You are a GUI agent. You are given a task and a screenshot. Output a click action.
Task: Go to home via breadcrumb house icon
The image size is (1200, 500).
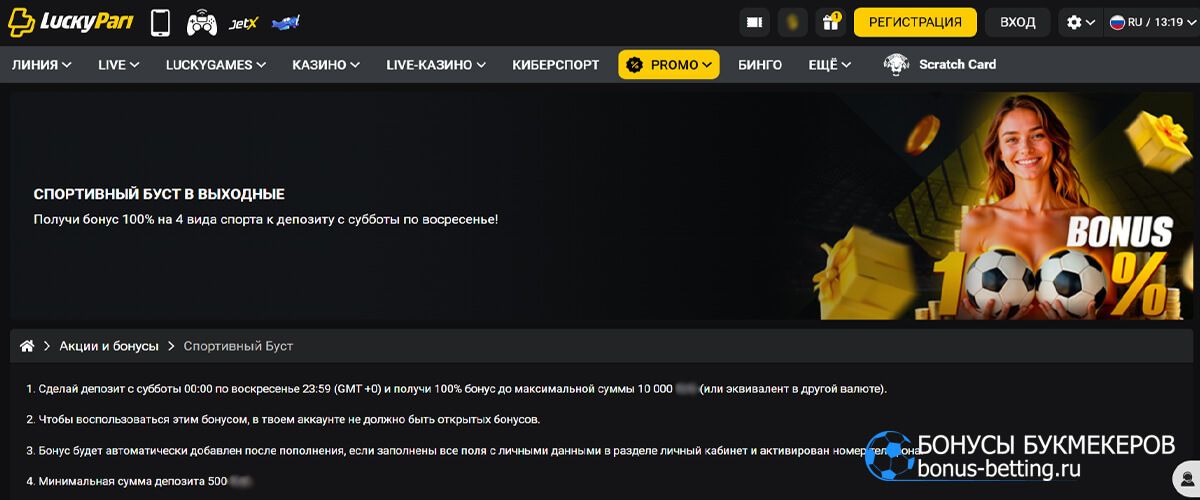pos(27,346)
